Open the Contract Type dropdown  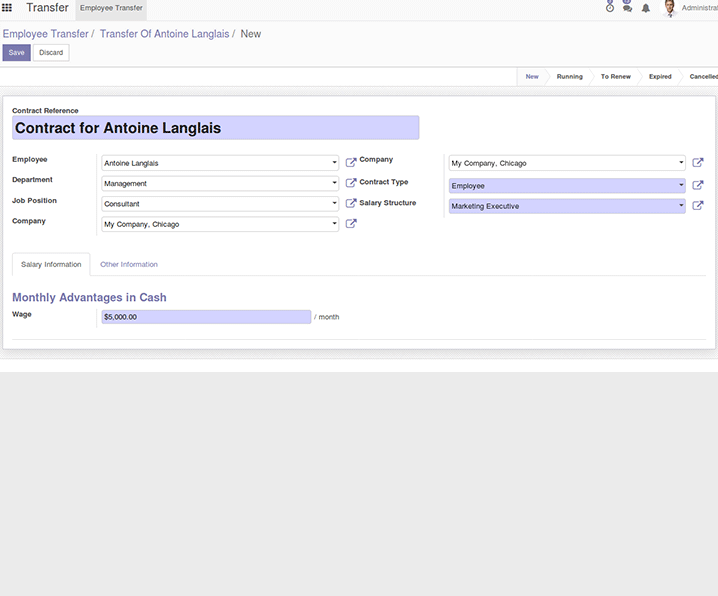681,185
